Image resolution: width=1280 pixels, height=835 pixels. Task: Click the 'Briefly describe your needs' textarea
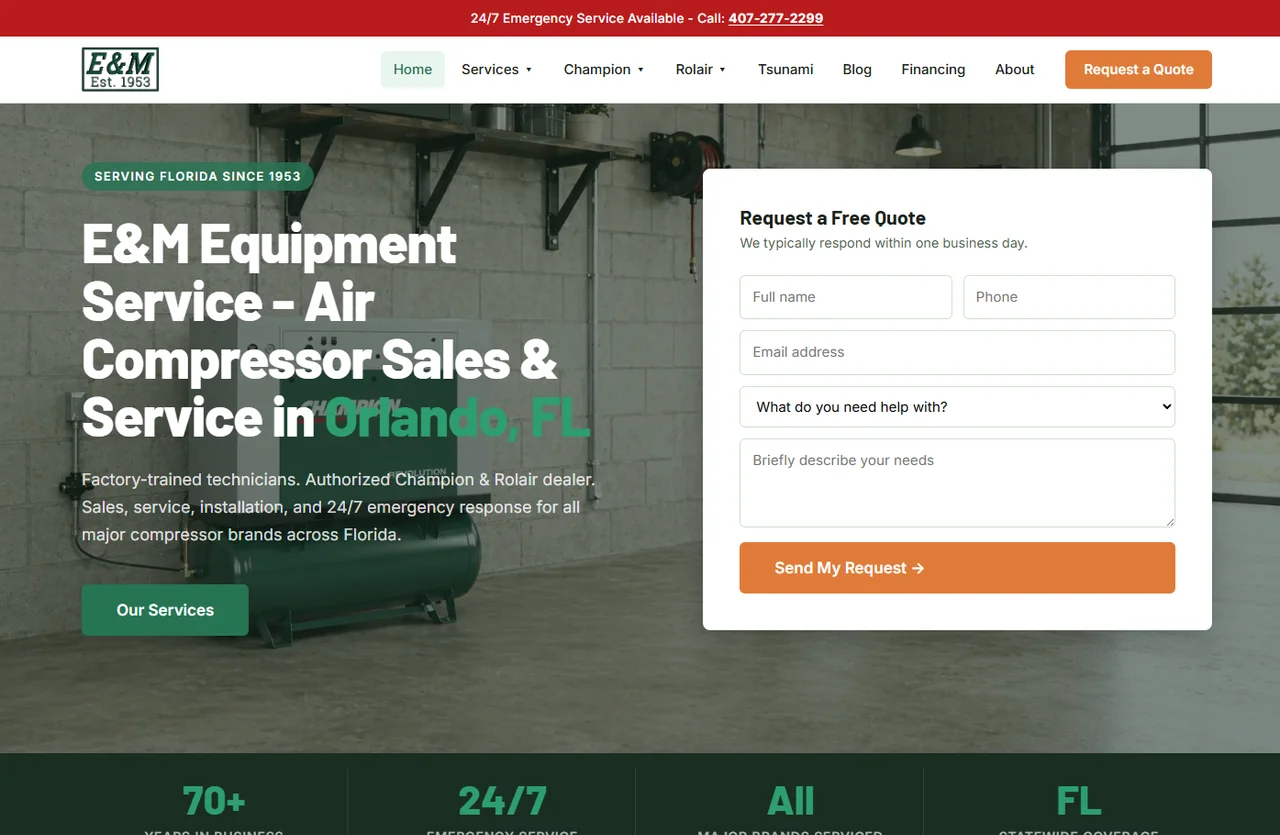(957, 483)
